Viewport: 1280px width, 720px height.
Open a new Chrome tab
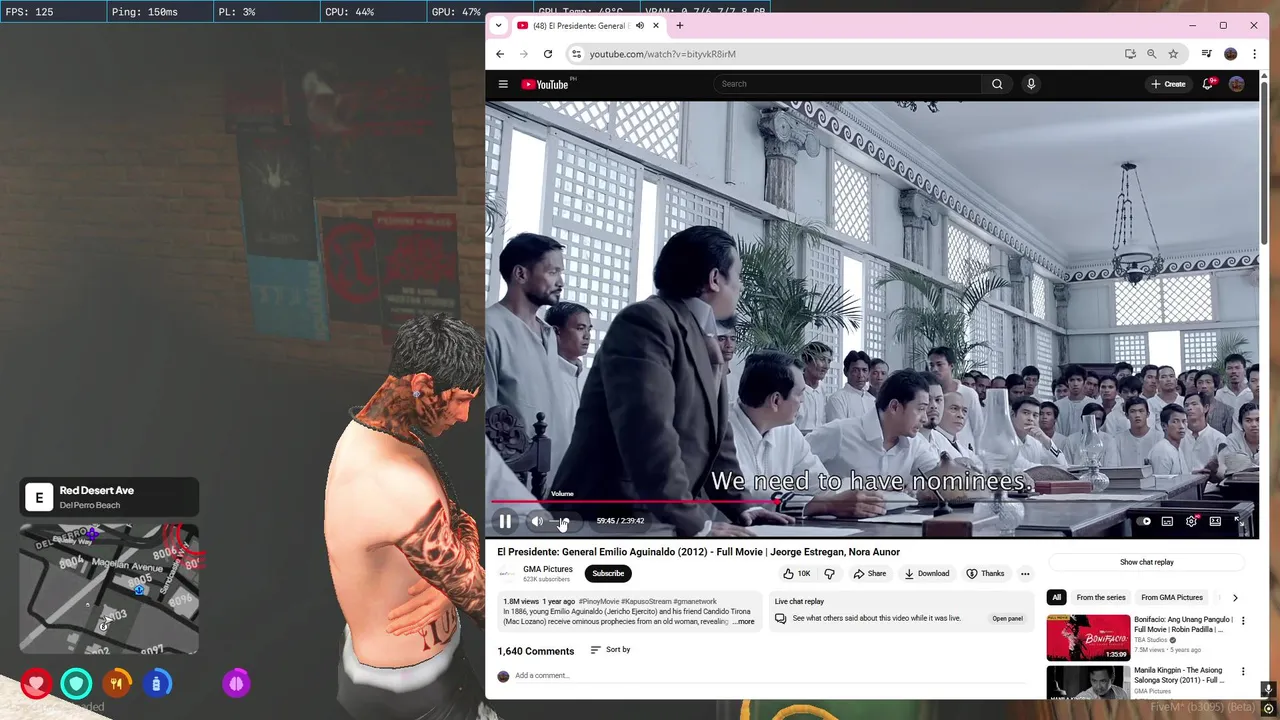(x=680, y=25)
